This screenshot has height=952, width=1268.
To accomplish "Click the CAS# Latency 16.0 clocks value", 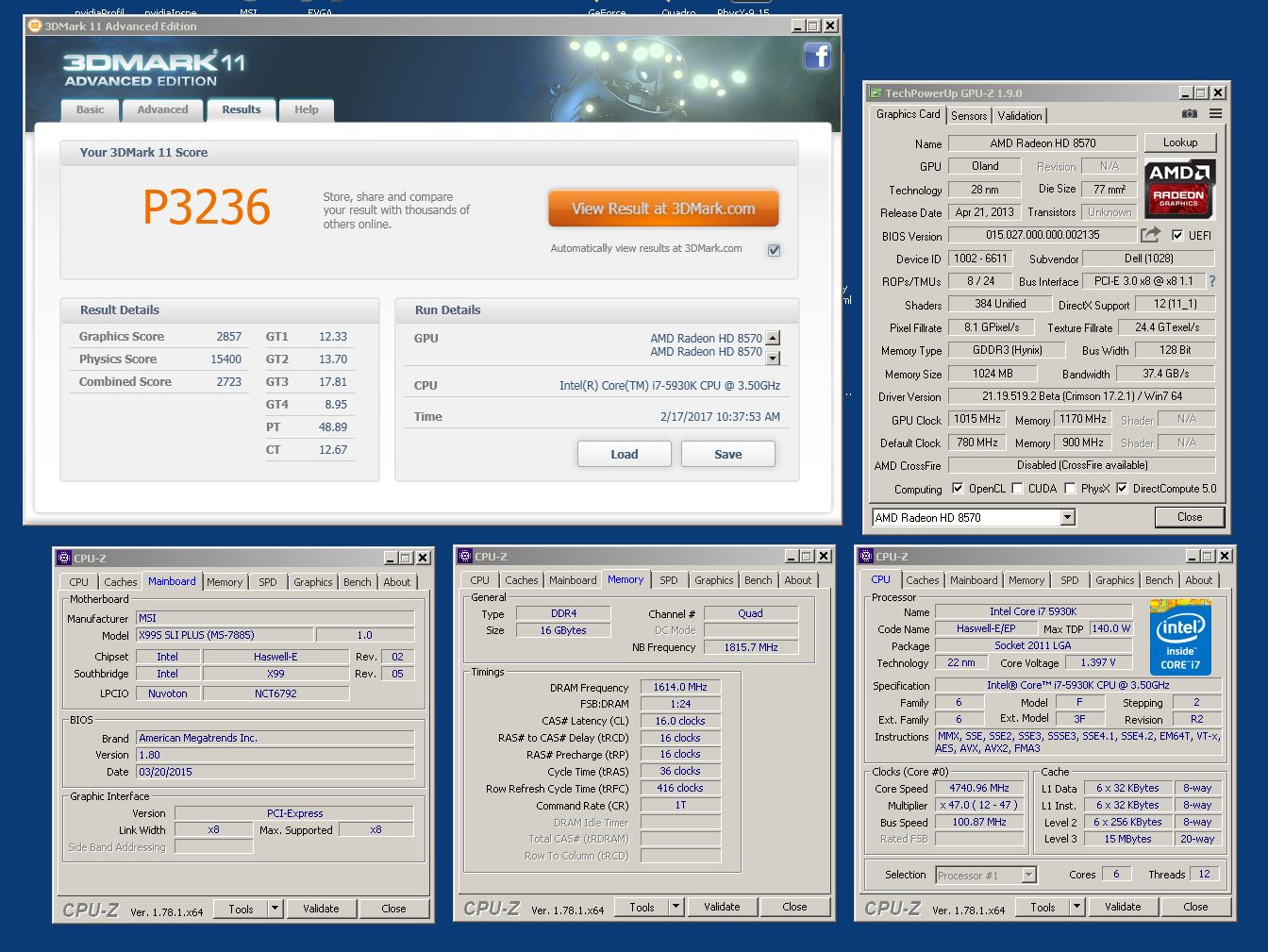I will pos(680,721).
